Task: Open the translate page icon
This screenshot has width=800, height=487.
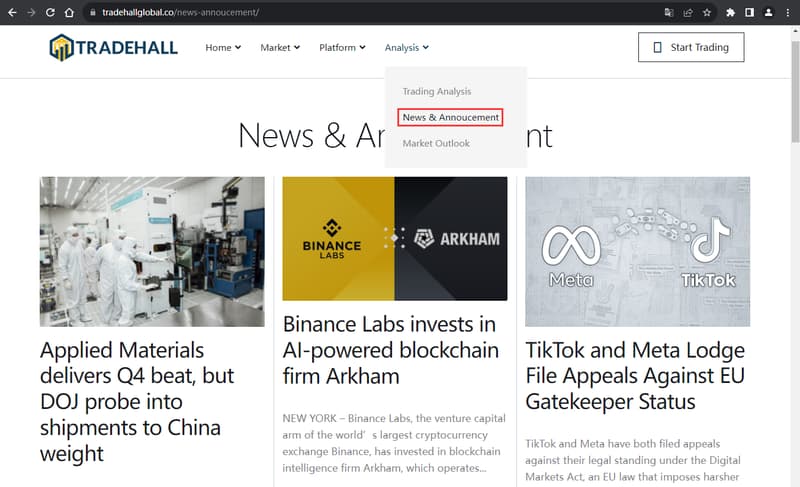Action: (x=669, y=12)
